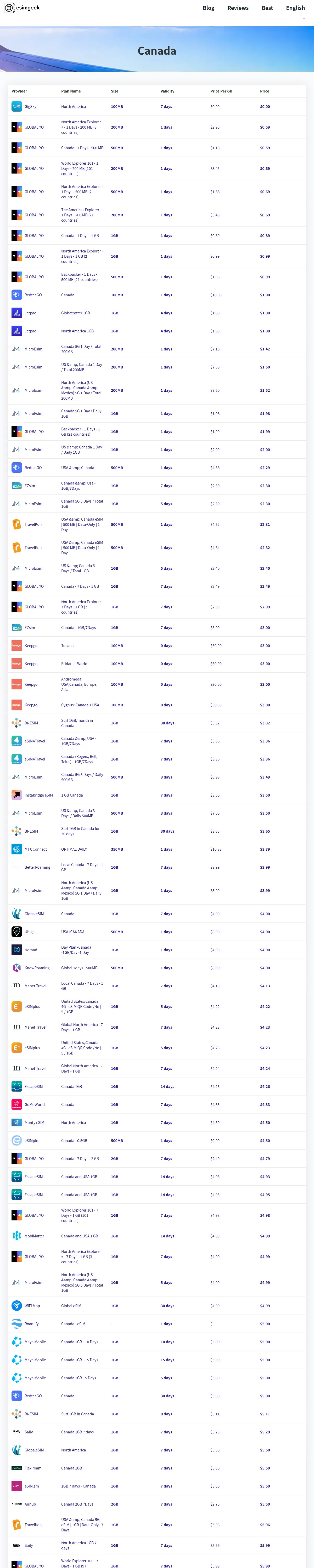Sort by the Price Per Gb column

click(x=221, y=91)
